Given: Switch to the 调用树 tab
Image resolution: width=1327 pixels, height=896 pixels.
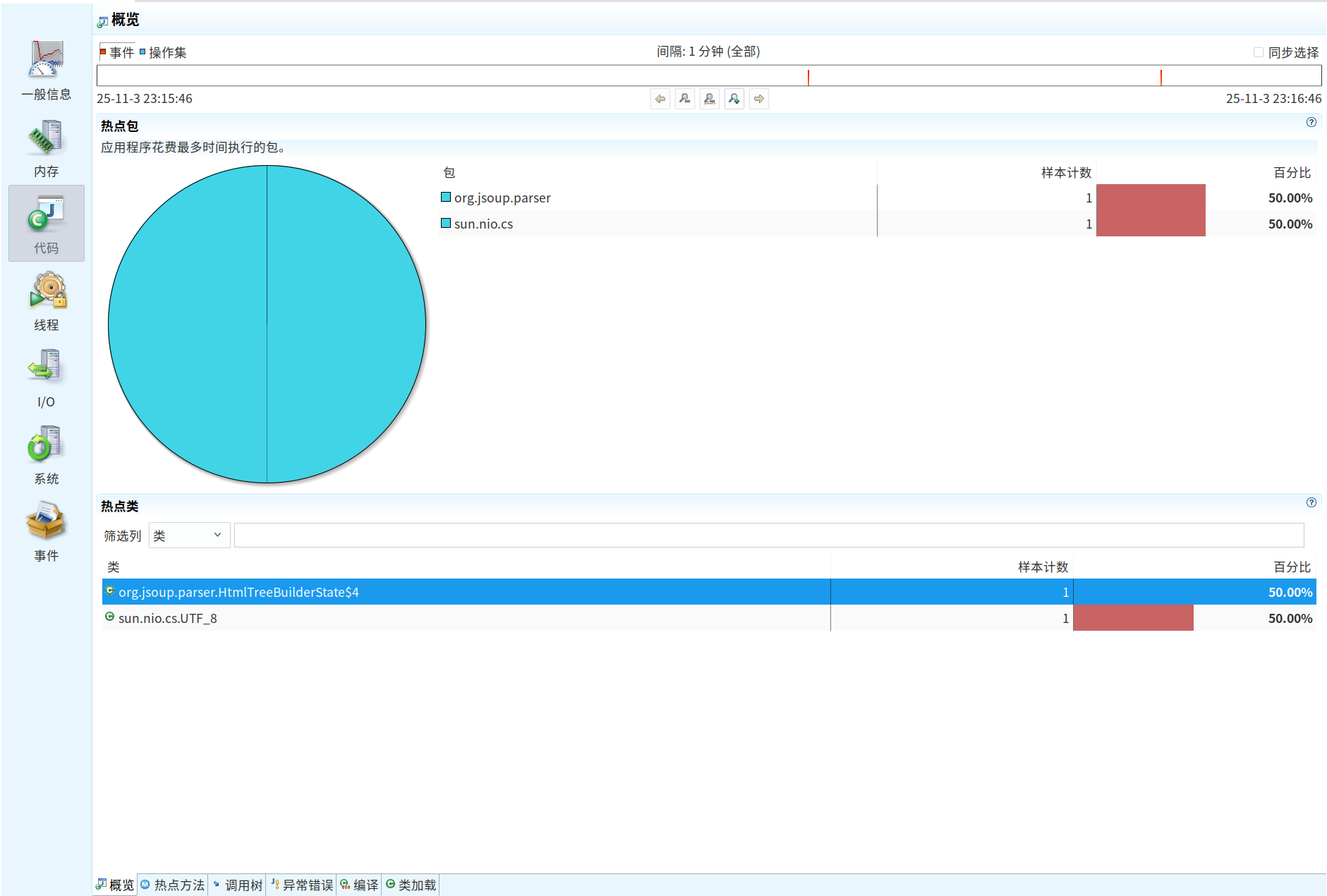Looking at the screenshot, I should click(x=238, y=885).
